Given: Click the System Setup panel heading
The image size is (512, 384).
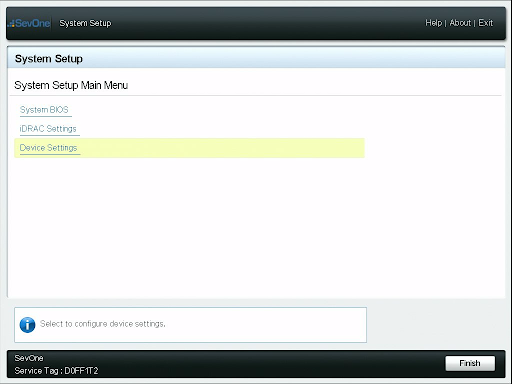Looking at the screenshot, I should (49, 59).
